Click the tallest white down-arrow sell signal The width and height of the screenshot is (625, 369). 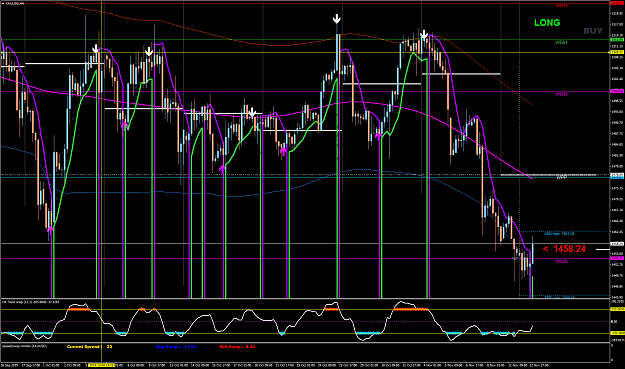coord(337,19)
